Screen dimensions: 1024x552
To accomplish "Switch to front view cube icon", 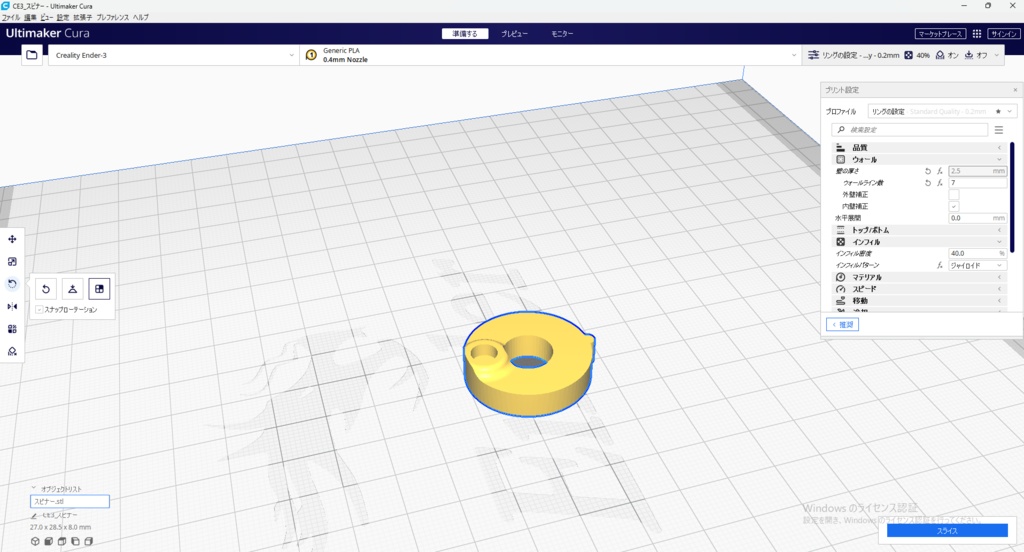I will [48, 541].
